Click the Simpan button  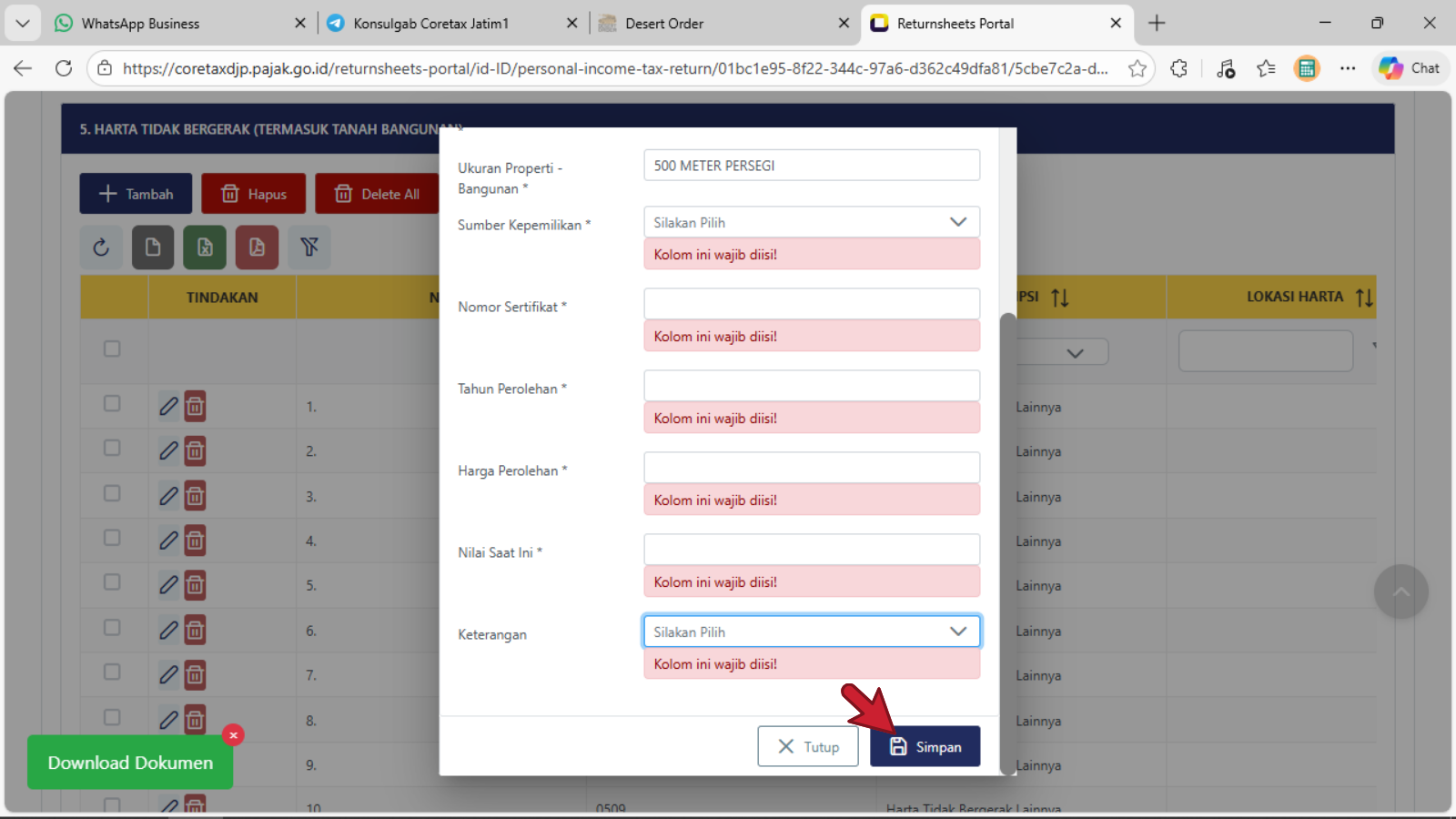[x=925, y=746]
